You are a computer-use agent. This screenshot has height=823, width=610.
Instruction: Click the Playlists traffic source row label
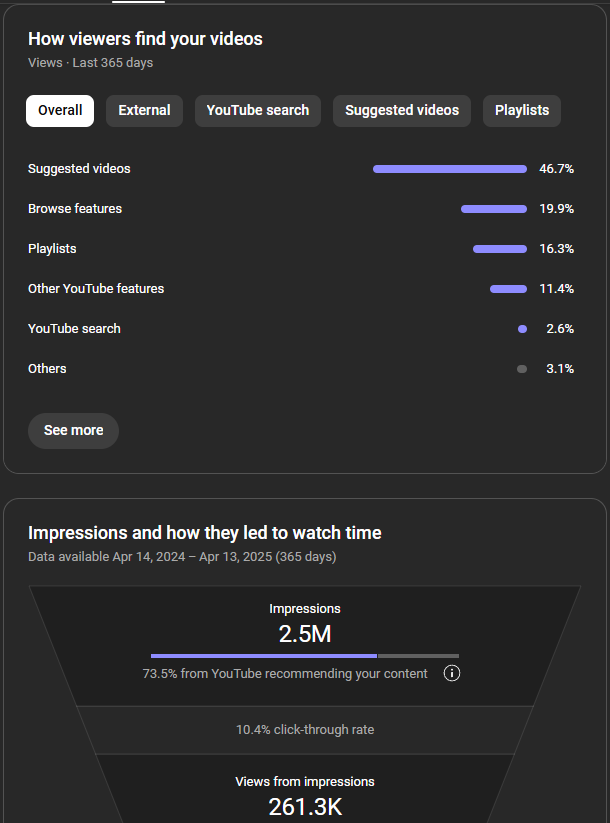(52, 249)
